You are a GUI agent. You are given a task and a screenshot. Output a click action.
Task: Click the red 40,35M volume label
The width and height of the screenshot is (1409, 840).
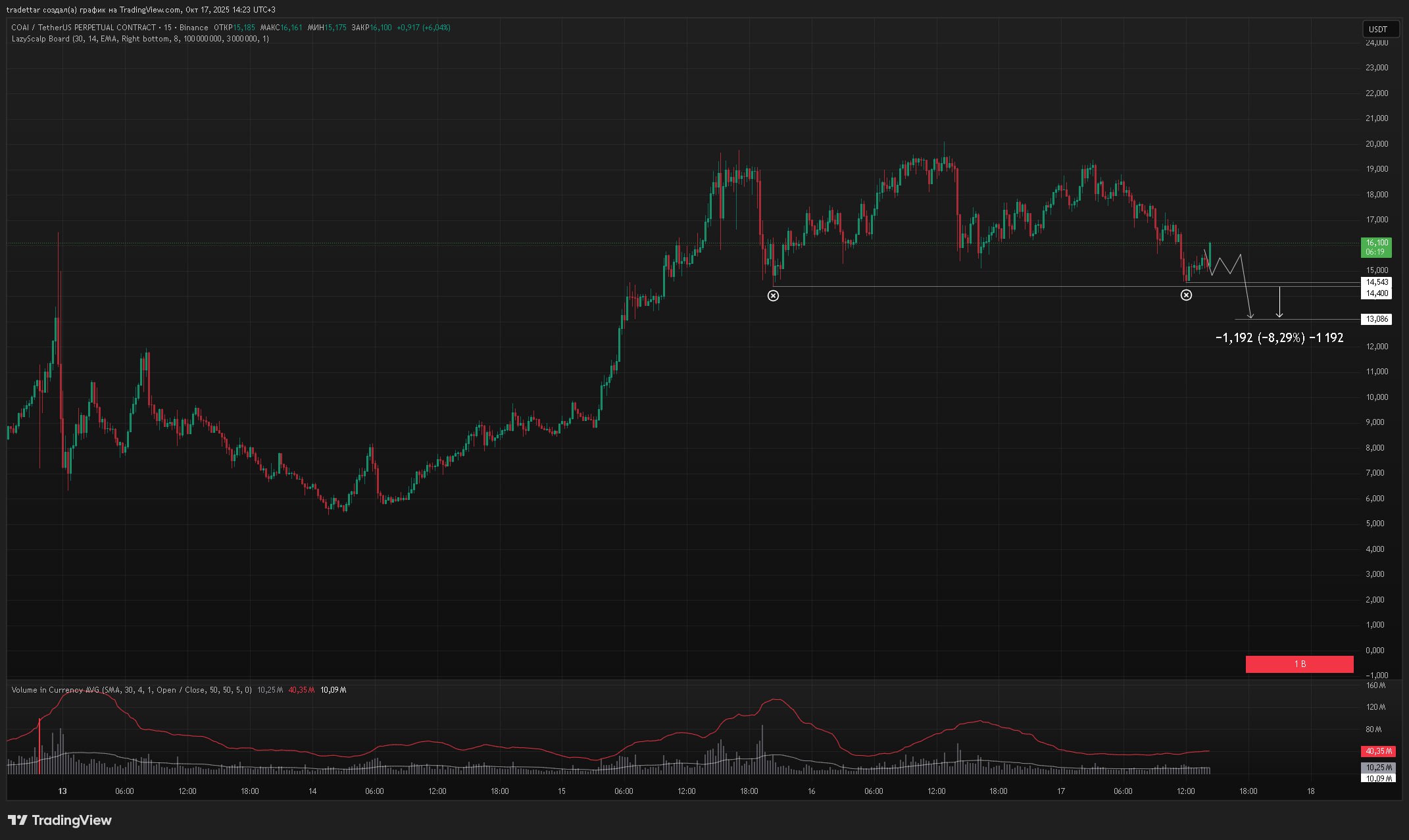click(x=1378, y=751)
